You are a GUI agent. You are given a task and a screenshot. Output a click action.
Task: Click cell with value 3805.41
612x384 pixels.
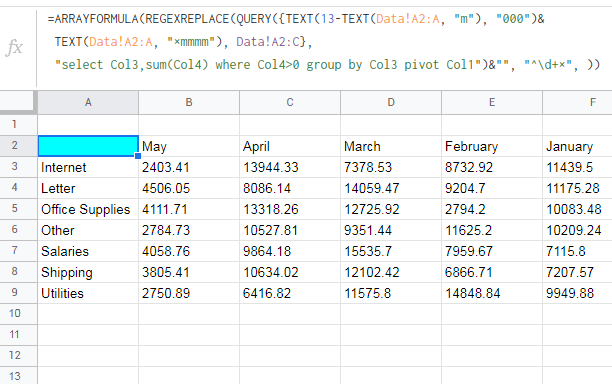click(189, 272)
